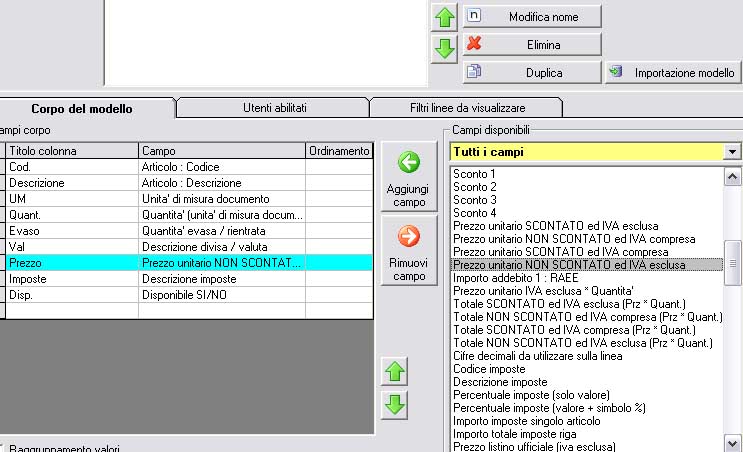The image size is (743, 452).
Task: Open Importazione modello
Action: [x=673, y=72]
